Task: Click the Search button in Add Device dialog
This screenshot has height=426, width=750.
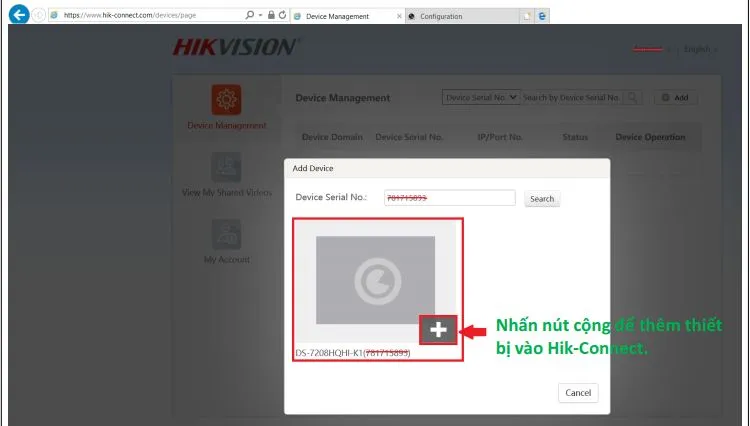Action: tap(542, 199)
